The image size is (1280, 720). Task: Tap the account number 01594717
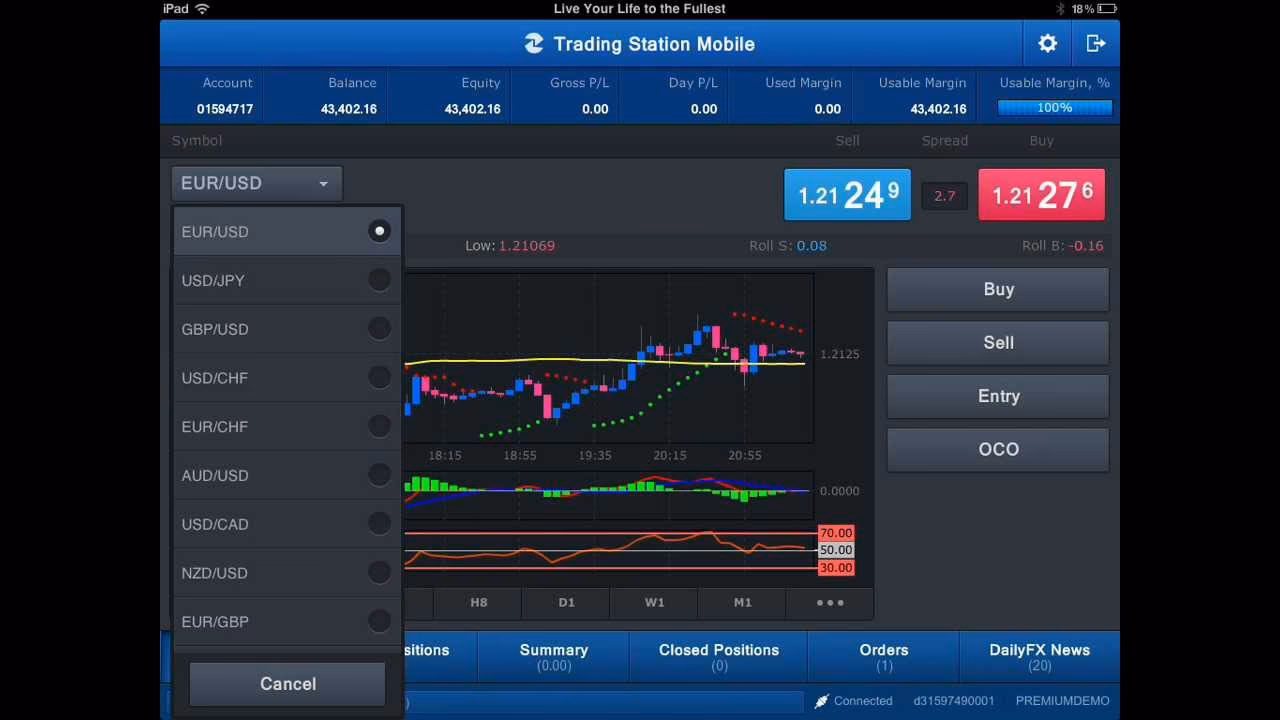[225, 109]
